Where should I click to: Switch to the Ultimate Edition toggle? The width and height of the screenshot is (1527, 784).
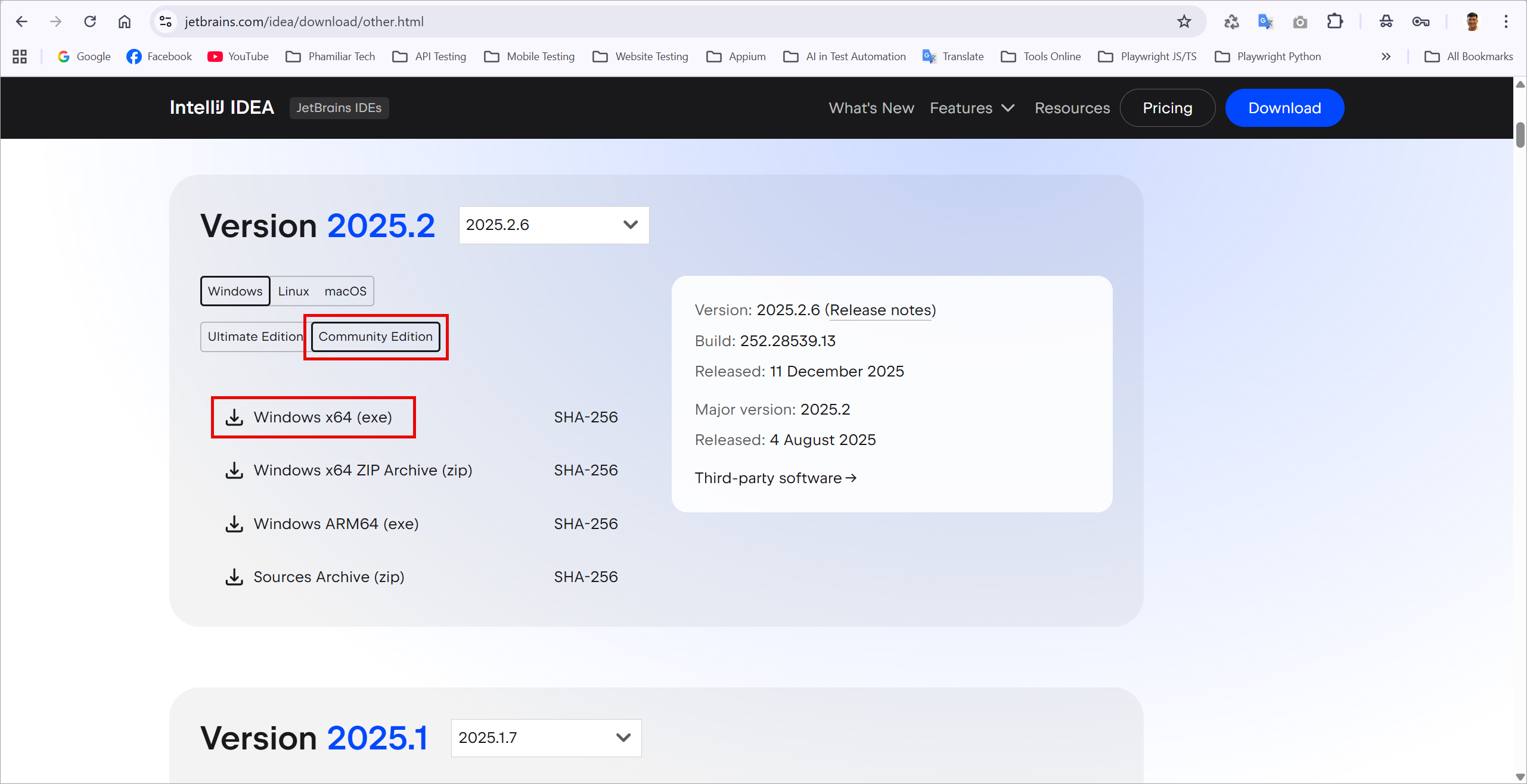click(254, 337)
